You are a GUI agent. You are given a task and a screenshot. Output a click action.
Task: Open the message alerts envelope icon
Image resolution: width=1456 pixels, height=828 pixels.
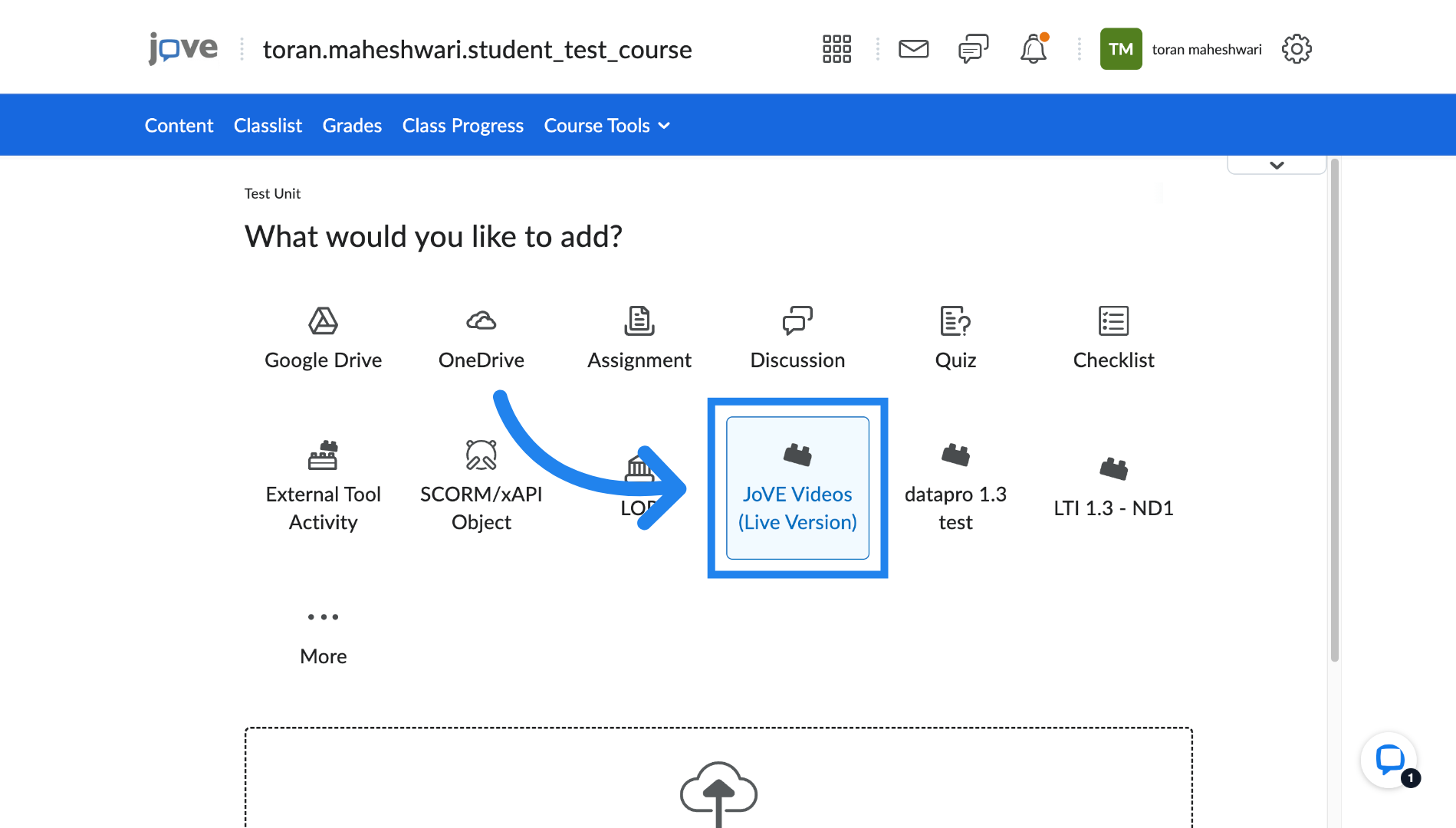913,49
